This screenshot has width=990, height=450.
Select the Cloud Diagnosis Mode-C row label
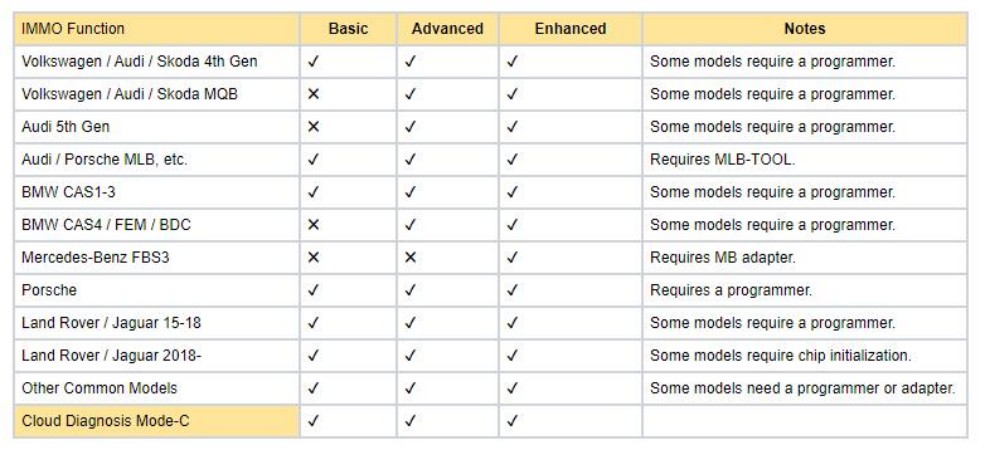[105, 421]
